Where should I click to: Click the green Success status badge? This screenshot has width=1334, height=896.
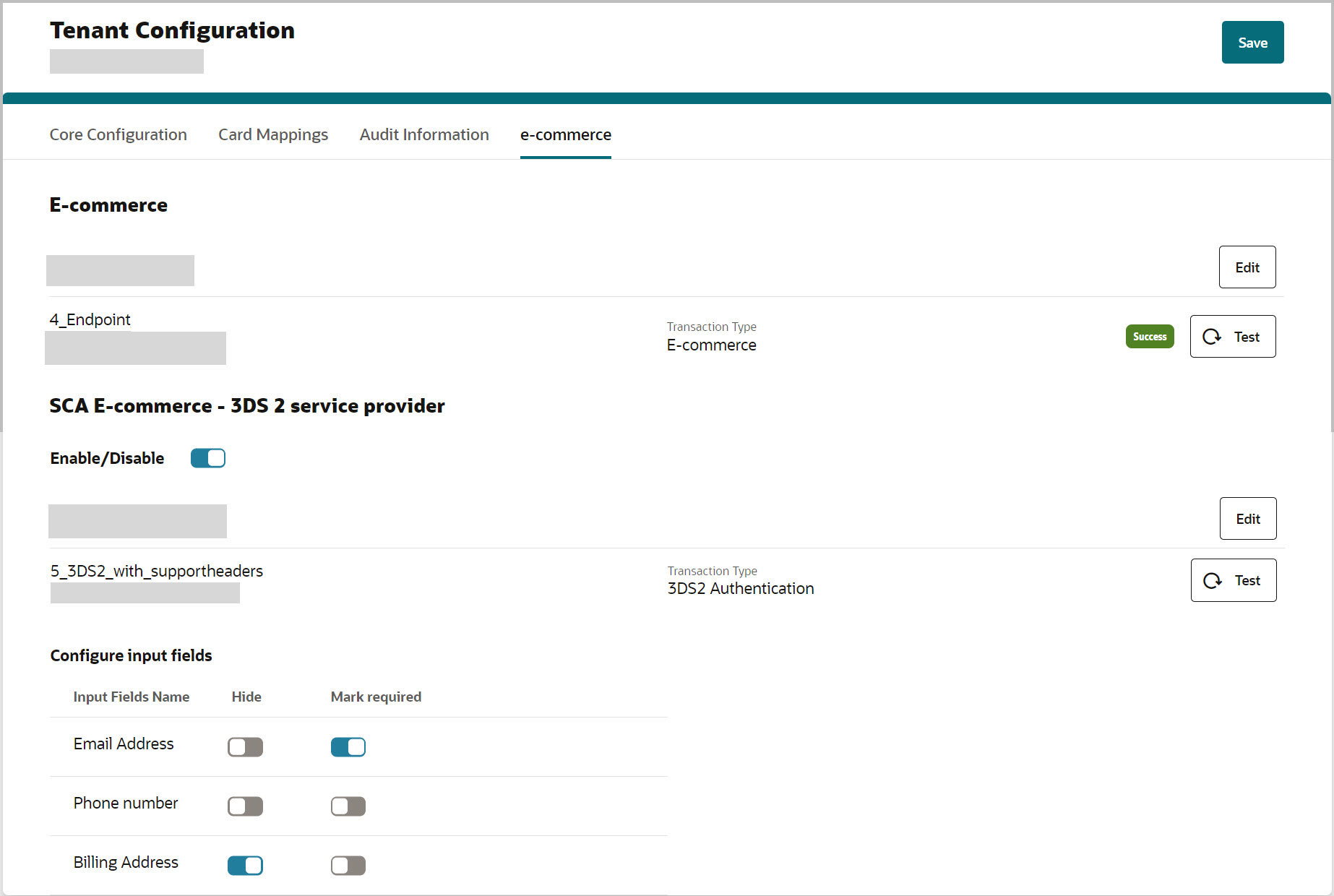[1149, 336]
